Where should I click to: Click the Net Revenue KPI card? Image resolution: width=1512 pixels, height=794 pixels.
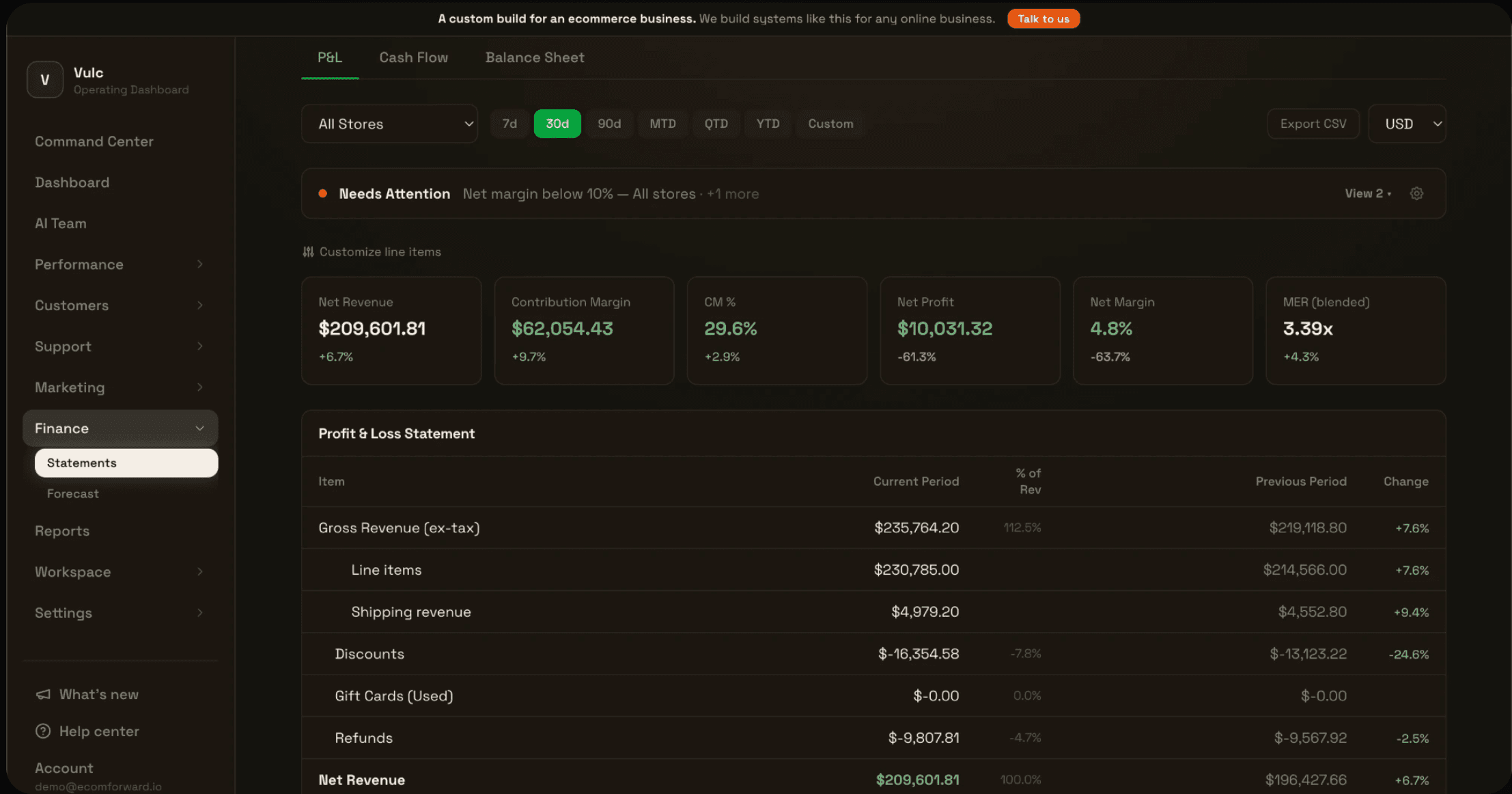(x=391, y=331)
